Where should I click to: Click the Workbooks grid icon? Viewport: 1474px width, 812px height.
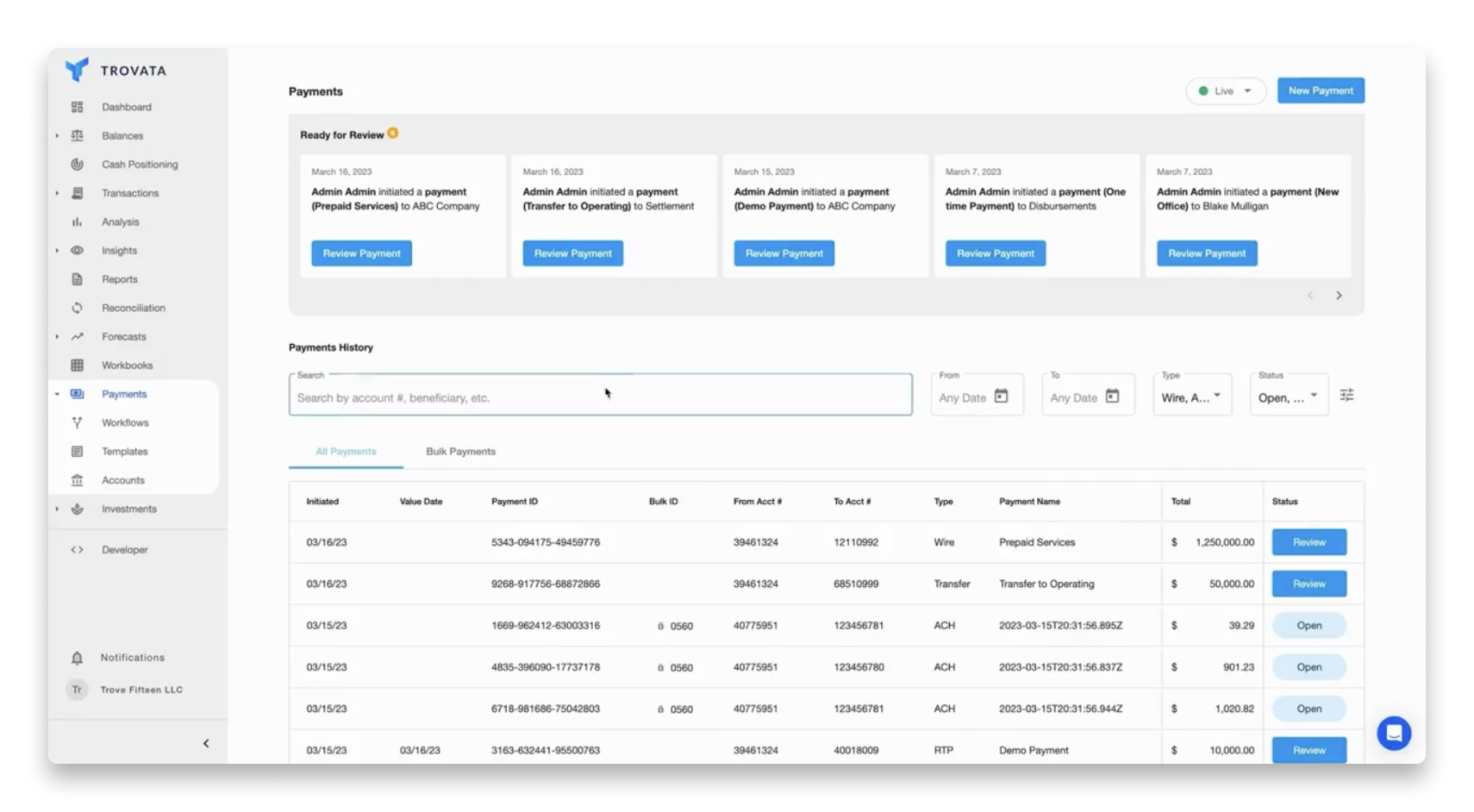(77, 365)
